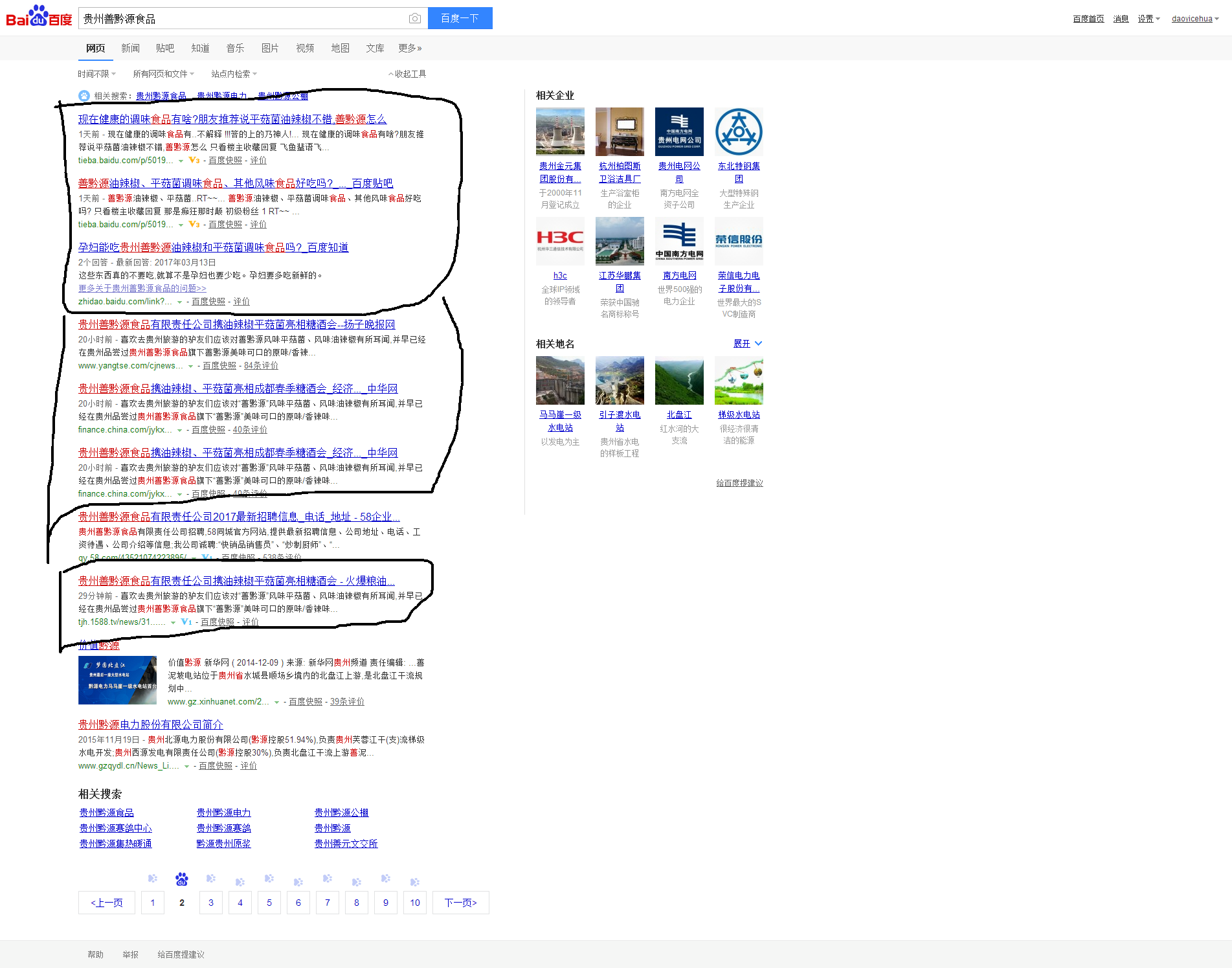Viewport: 1232px width, 968px height.
Task: Go to 下一页 next page
Action: [x=460, y=903]
